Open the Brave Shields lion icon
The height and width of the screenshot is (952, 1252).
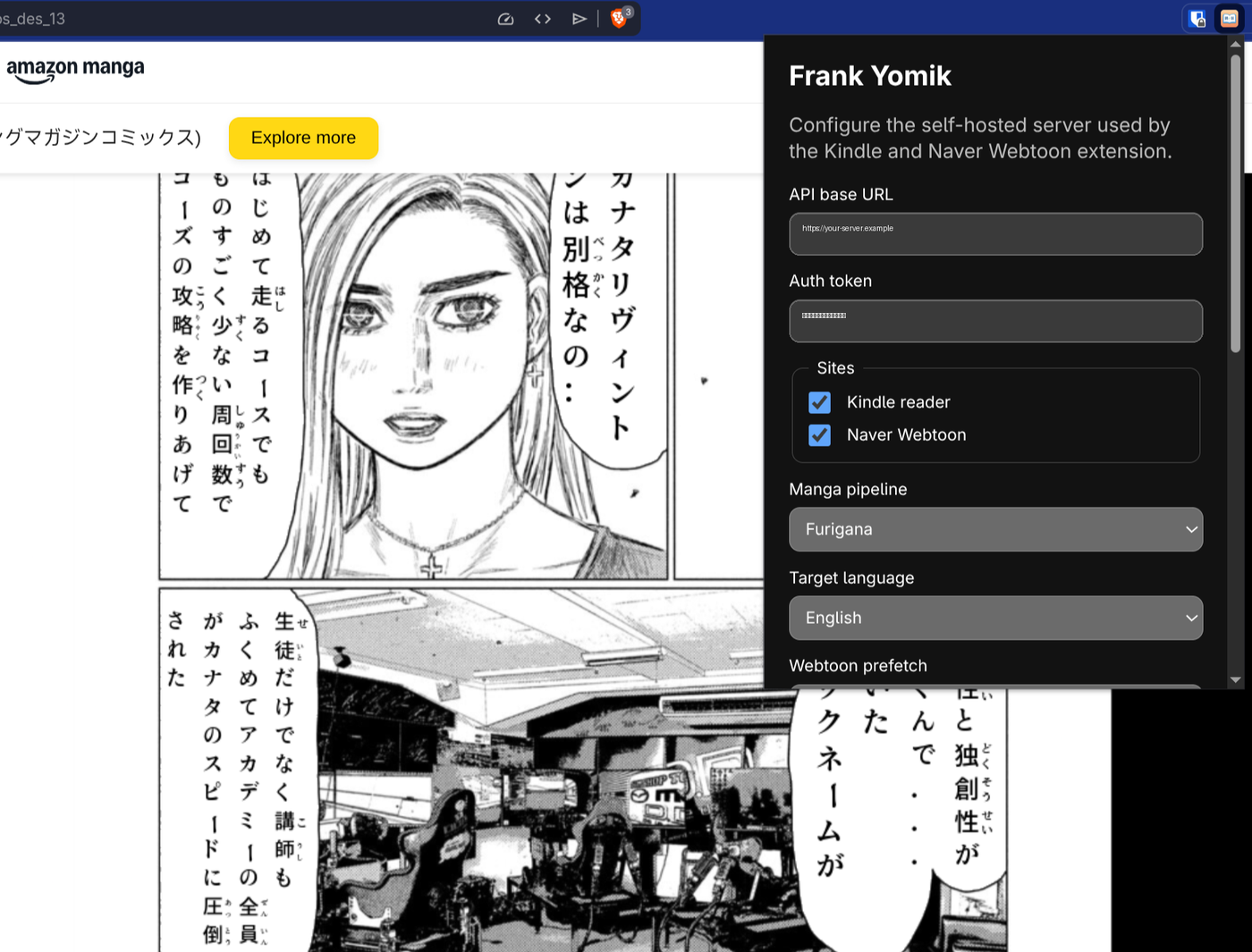(x=619, y=18)
